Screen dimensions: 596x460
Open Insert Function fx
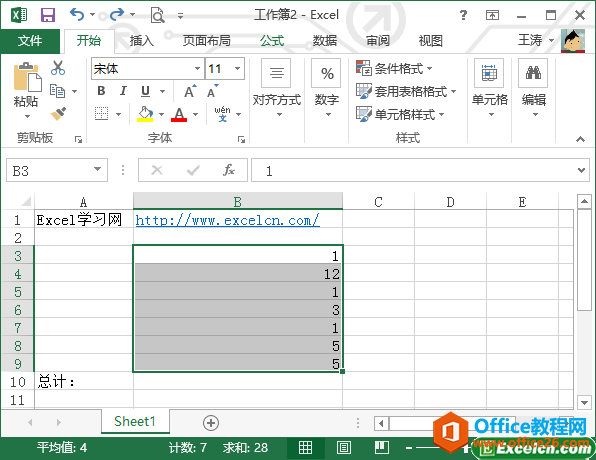pyautogui.click(x=229, y=170)
